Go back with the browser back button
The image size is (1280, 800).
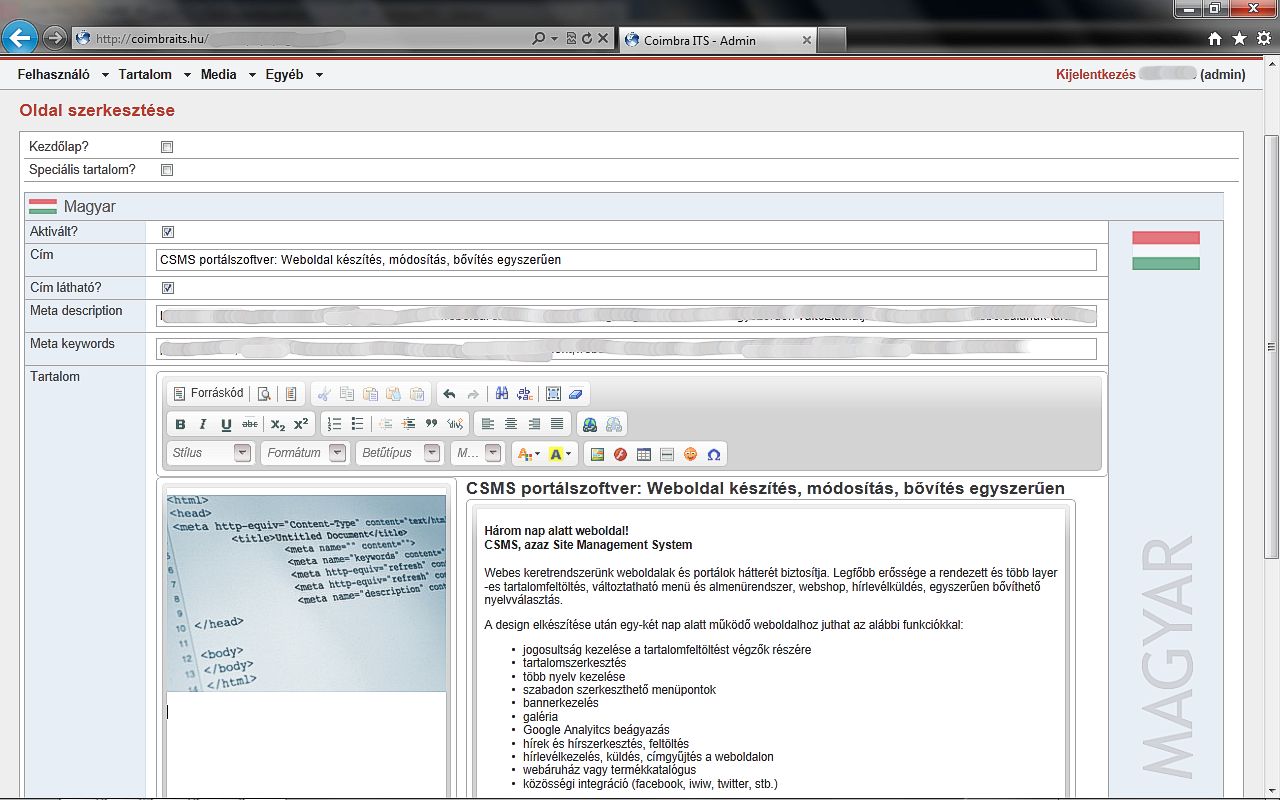20,38
